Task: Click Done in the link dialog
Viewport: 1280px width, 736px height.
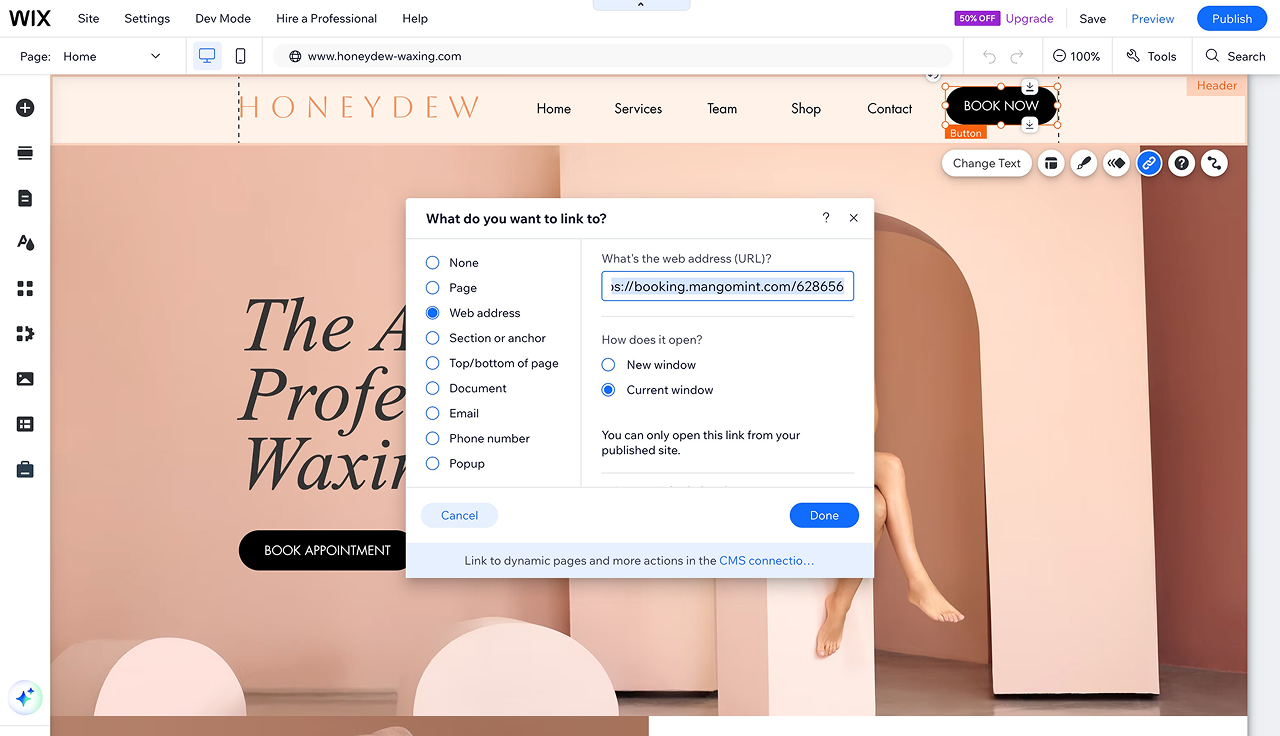Action: [824, 515]
